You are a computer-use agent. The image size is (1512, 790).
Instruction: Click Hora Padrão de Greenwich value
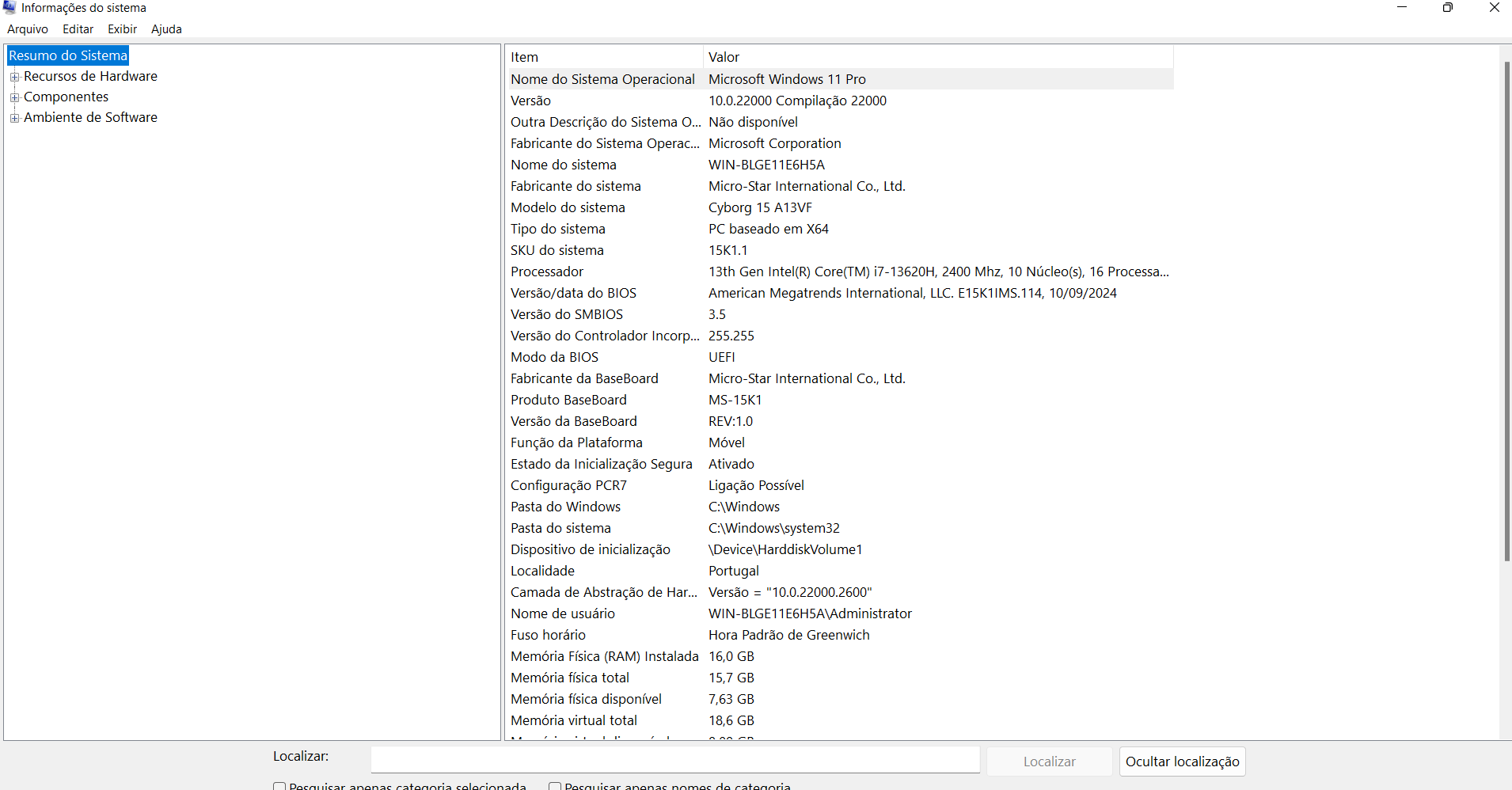point(789,635)
